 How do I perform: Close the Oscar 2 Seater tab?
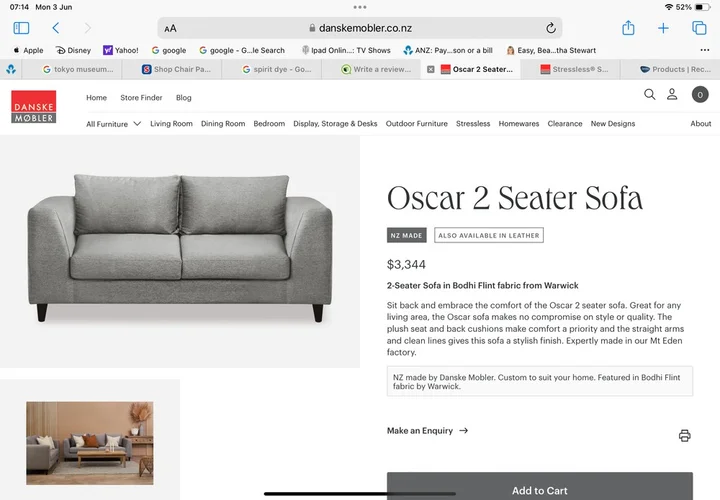click(430, 69)
